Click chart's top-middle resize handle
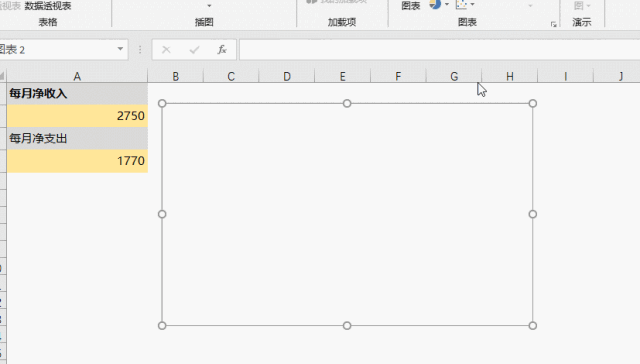The image size is (640, 364). coord(347,104)
